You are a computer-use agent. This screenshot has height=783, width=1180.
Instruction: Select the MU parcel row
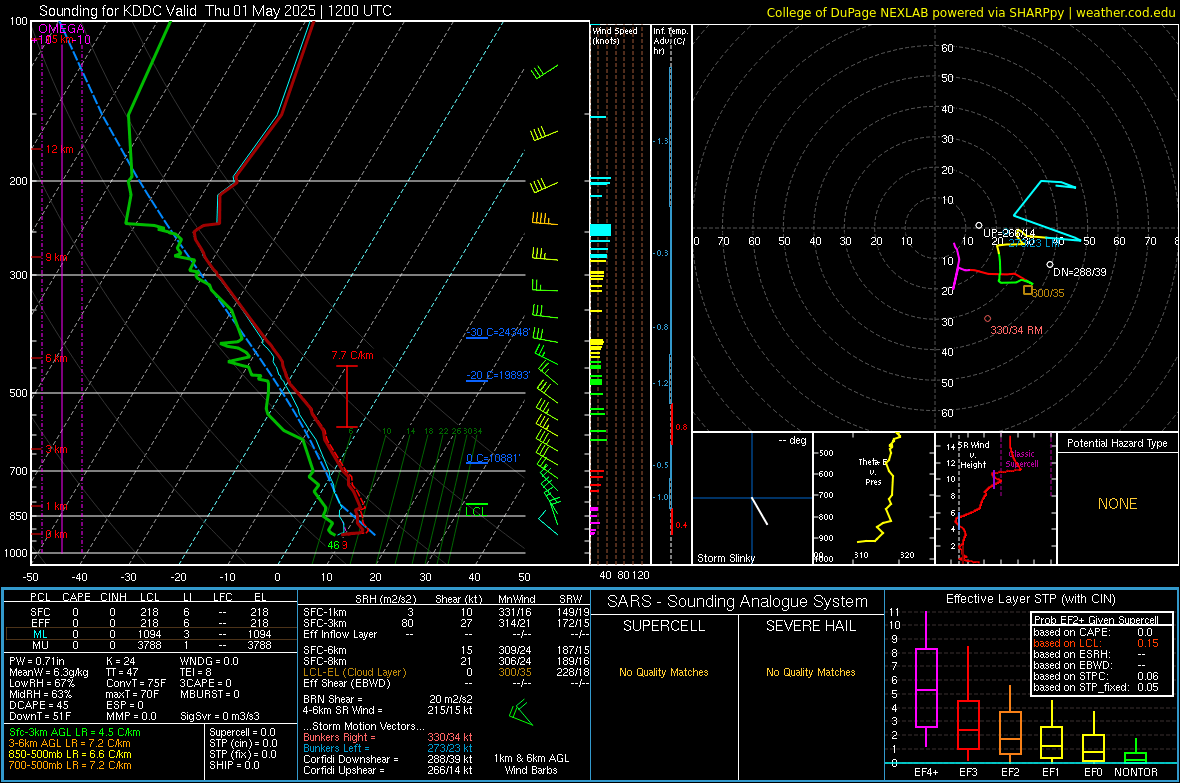[150, 644]
